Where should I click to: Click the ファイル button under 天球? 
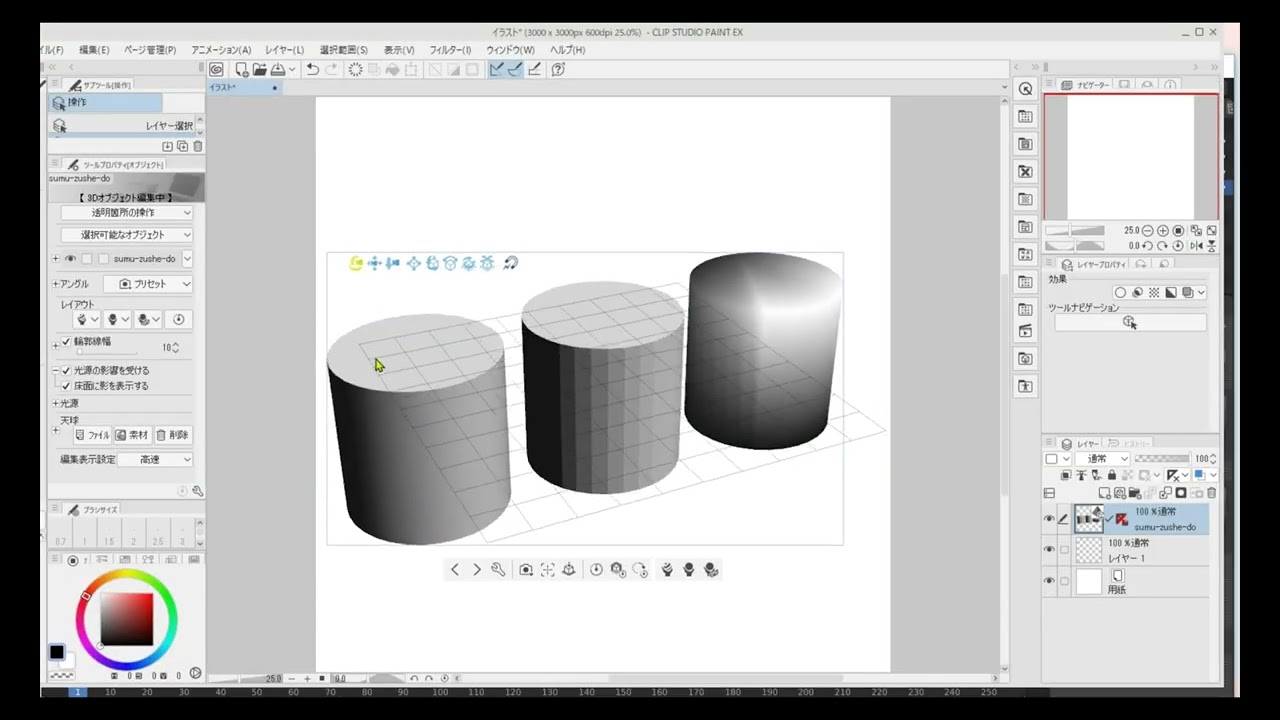point(92,435)
